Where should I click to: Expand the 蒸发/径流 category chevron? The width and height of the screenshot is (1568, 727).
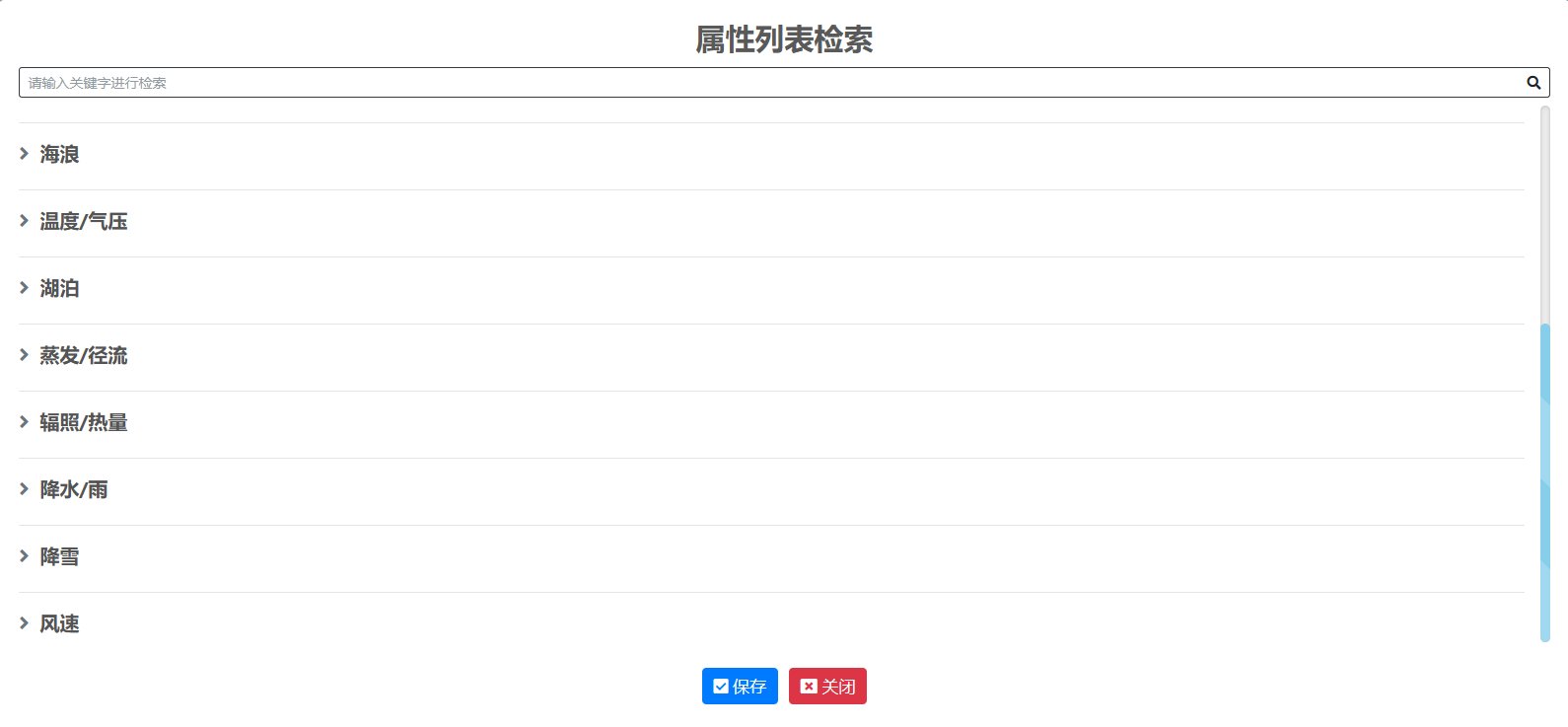tap(24, 355)
